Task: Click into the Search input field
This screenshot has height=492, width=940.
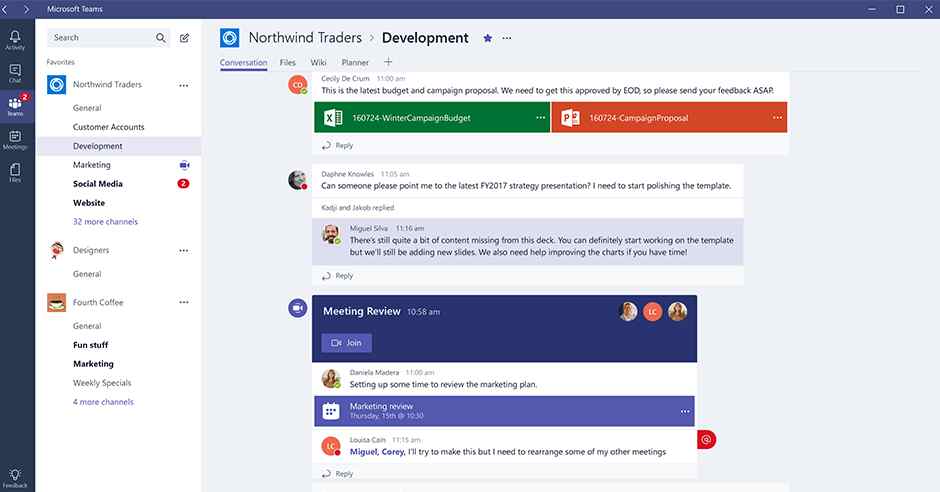Action: 100,38
